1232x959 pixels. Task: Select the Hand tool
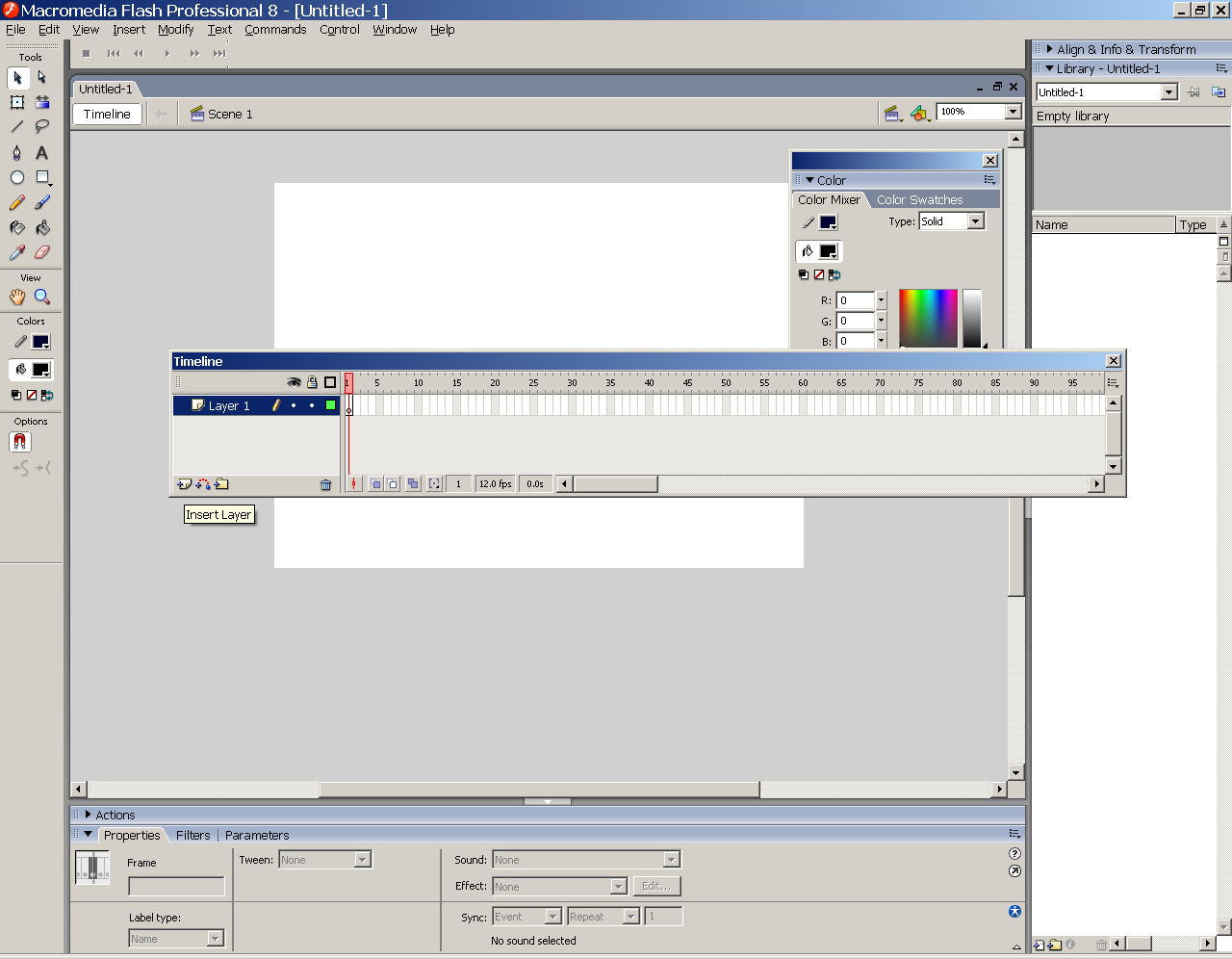17,297
